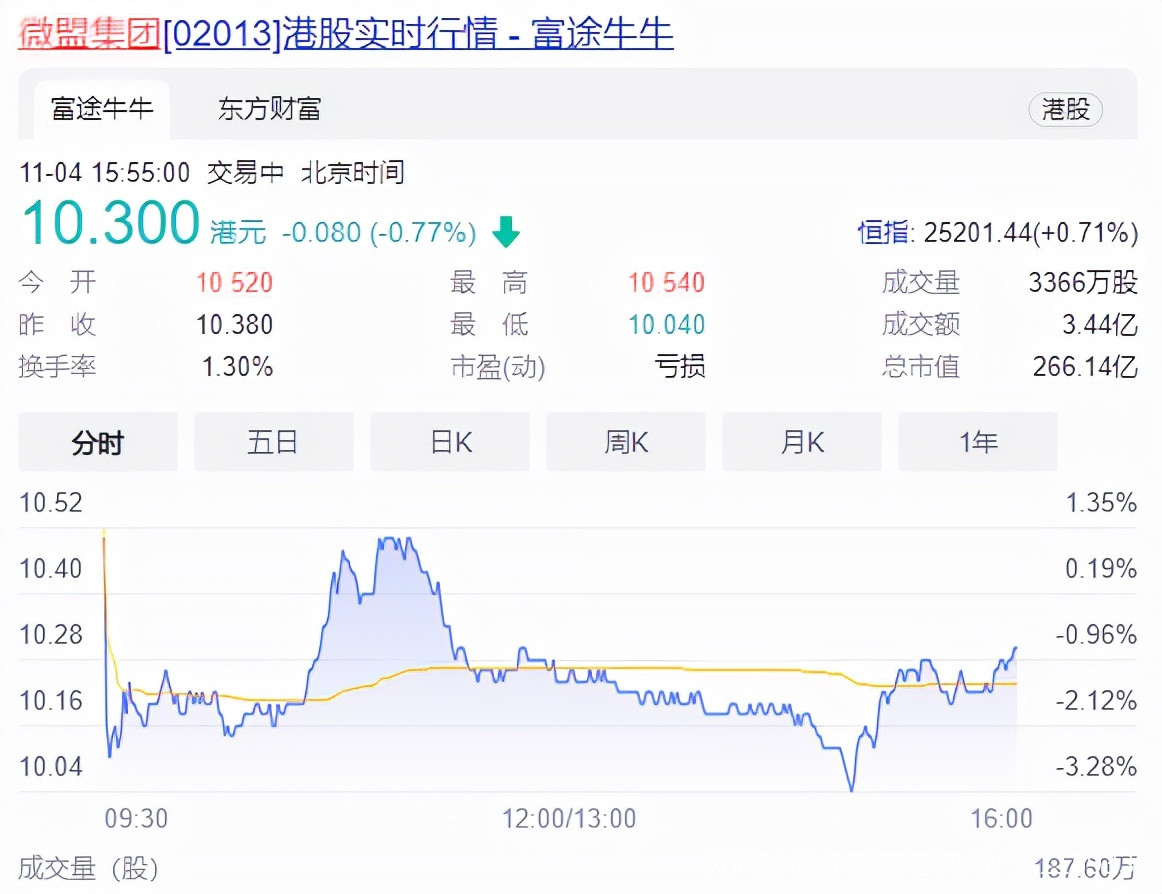The width and height of the screenshot is (1162, 894).
Task: Select the 1年 chart tab
Action: (978, 443)
